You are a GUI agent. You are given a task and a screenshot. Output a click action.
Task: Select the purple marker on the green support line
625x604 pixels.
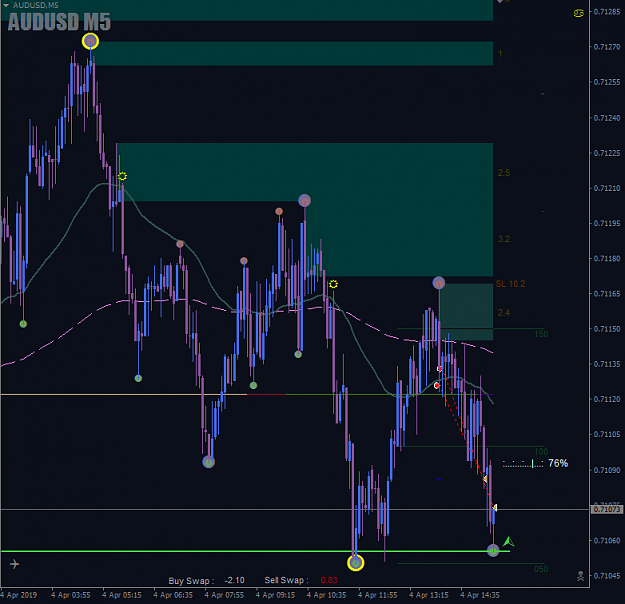point(493,550)
